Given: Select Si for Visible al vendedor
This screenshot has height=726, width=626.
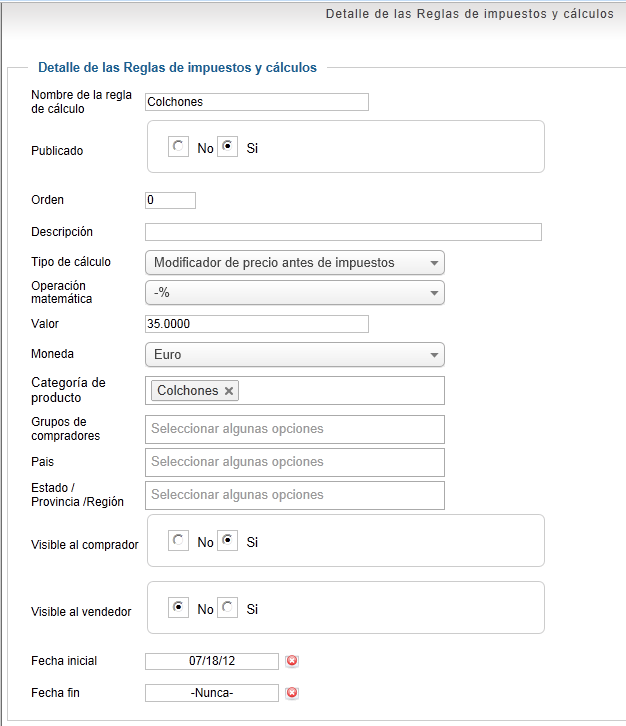Looking at the screenshot, I should [x=227, y=607].
